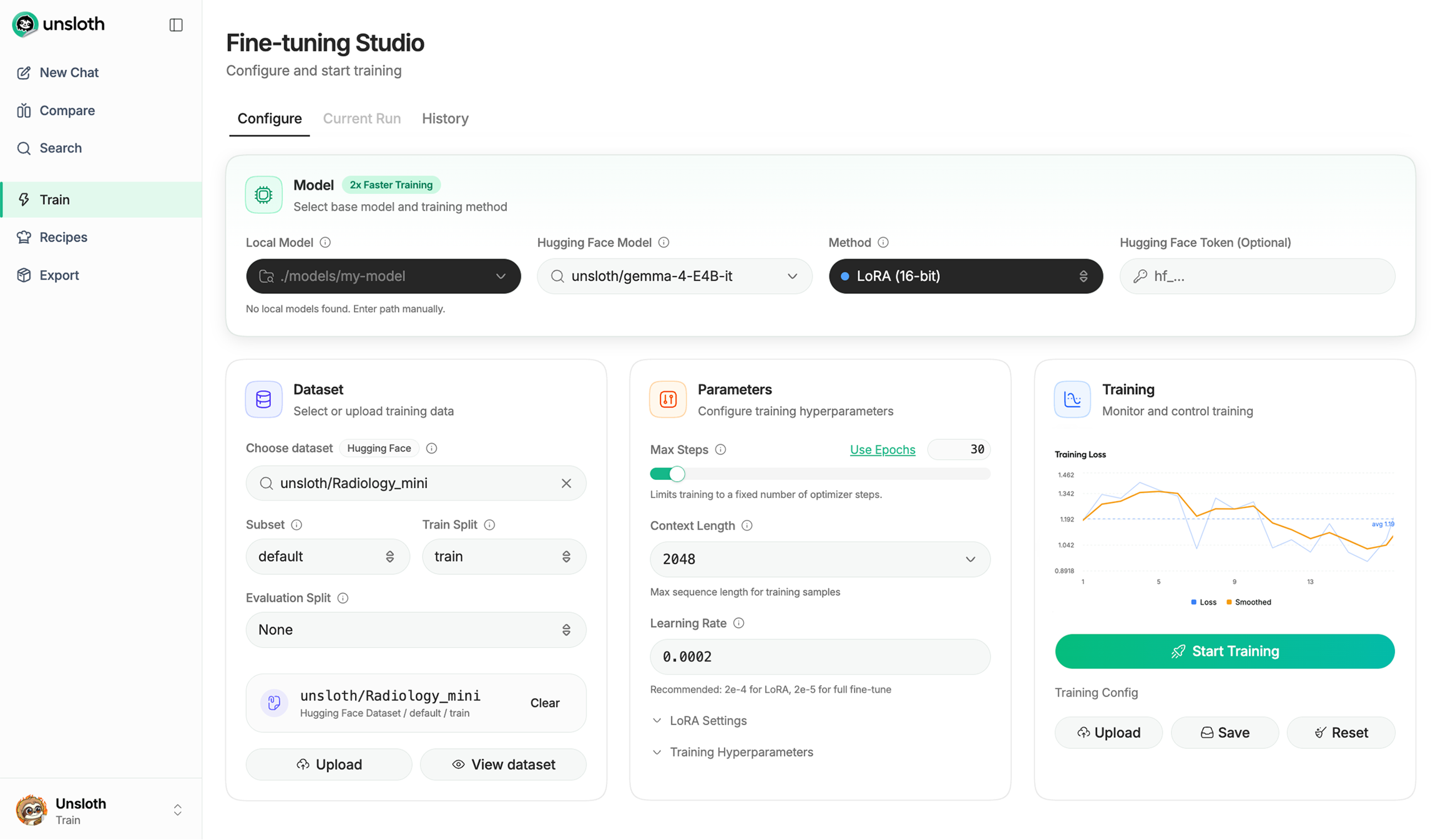
Task: Click the folder icon in Local Model
Action: tap(267, 276)
